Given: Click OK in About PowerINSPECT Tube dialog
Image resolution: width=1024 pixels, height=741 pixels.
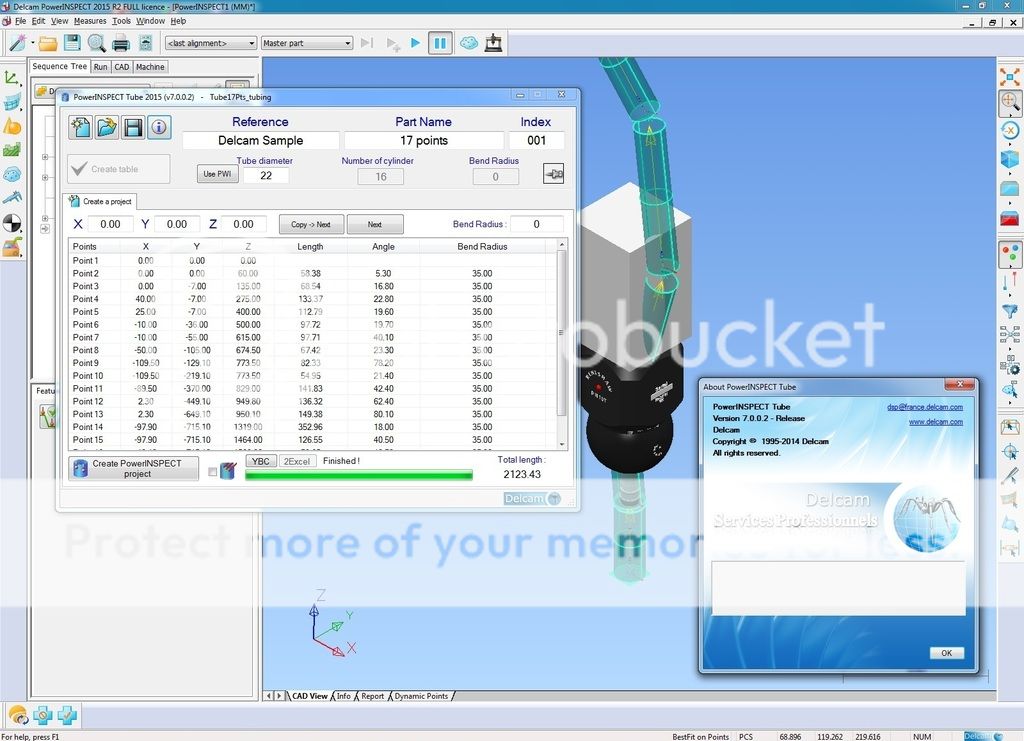Looking at the screenshot, I should click(x=946, y=653).
